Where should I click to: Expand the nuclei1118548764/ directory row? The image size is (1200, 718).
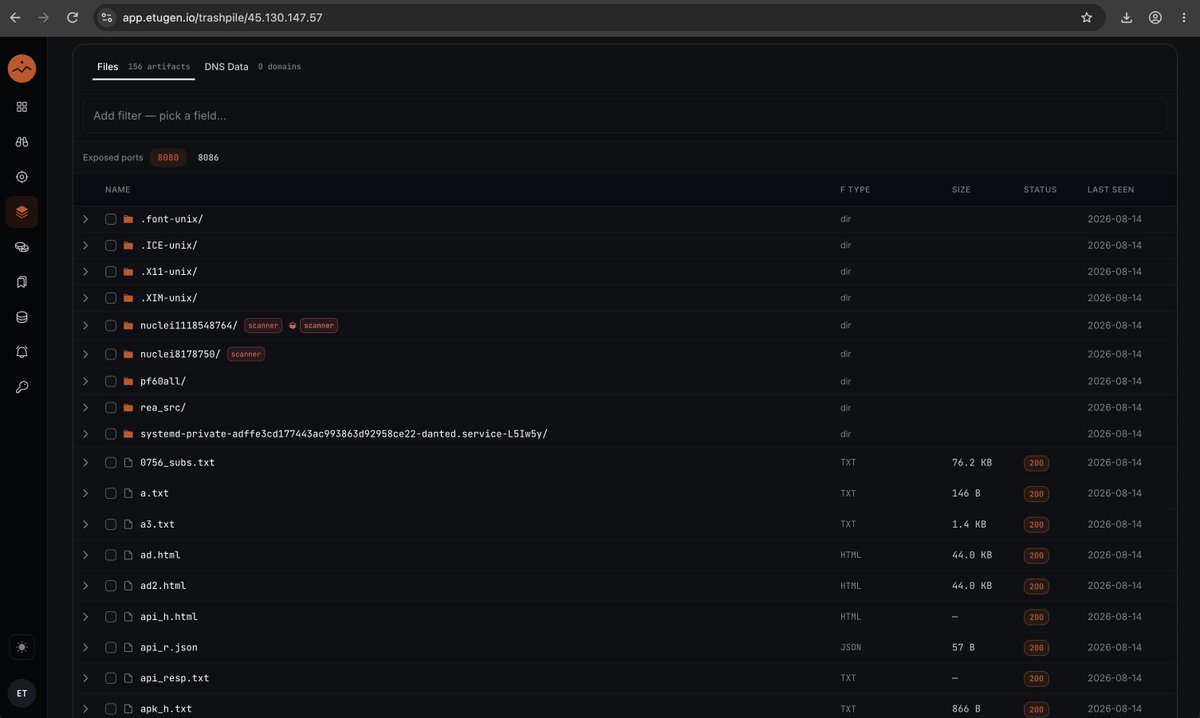(86, 325)
